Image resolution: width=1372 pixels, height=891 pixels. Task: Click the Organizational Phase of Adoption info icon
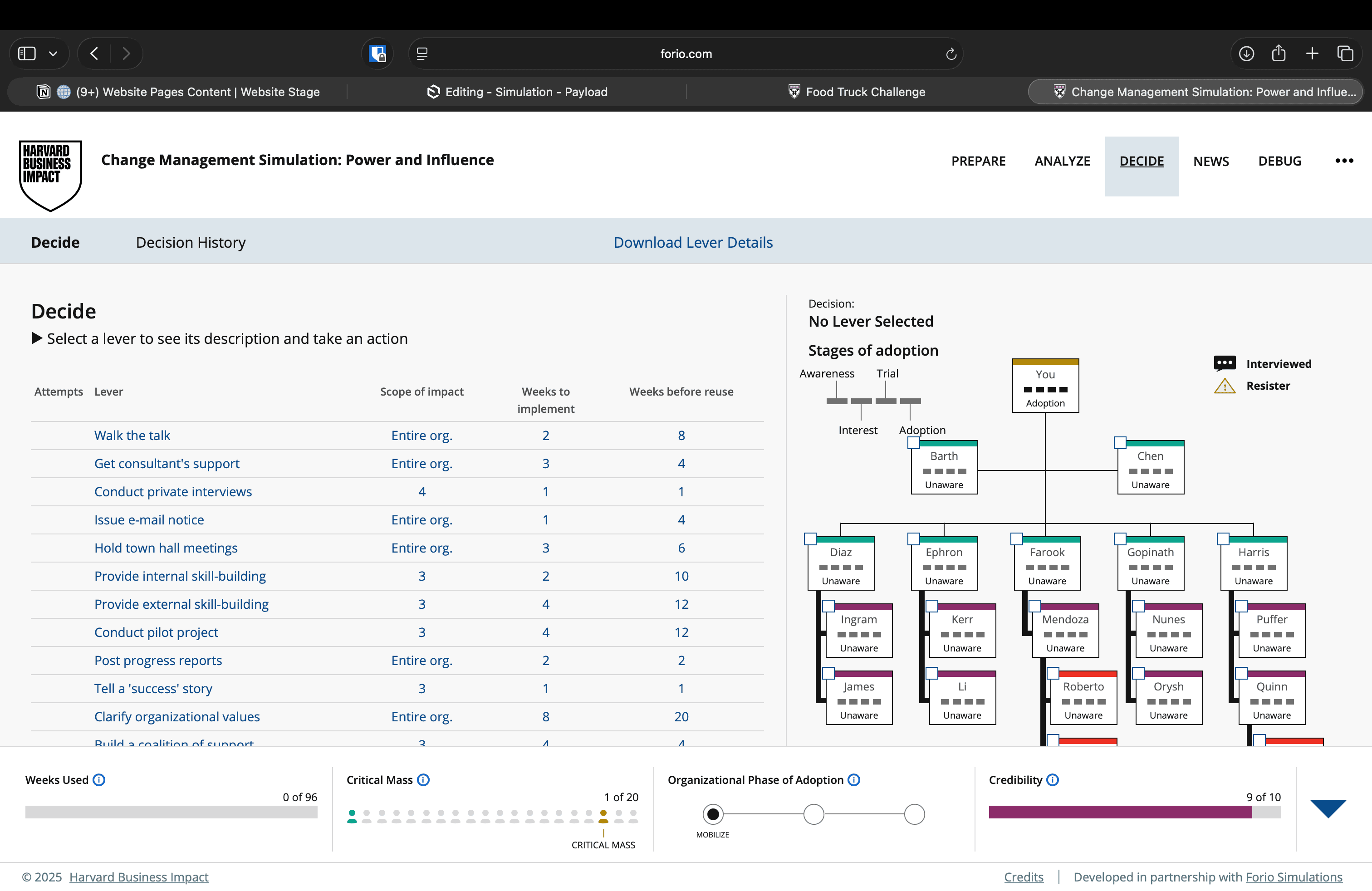click(854, 780)
